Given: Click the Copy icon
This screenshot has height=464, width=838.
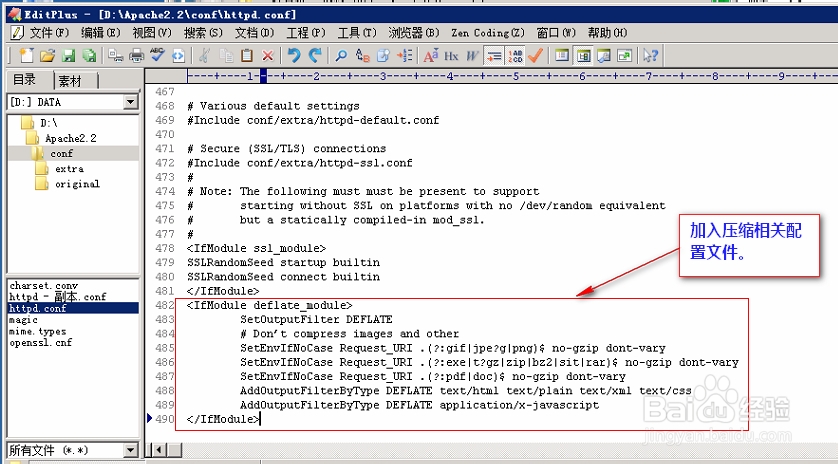Looking at the screenshot, I should pyautogui.click(x=227, y=56).
